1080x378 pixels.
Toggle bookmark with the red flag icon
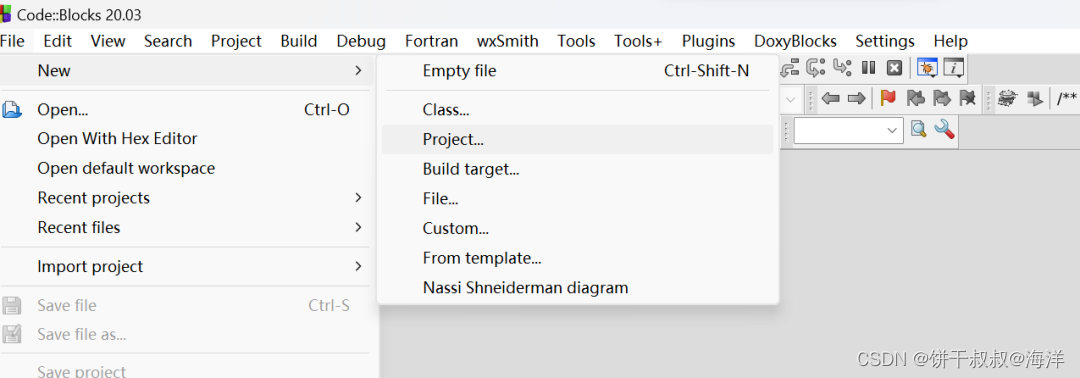889,98
